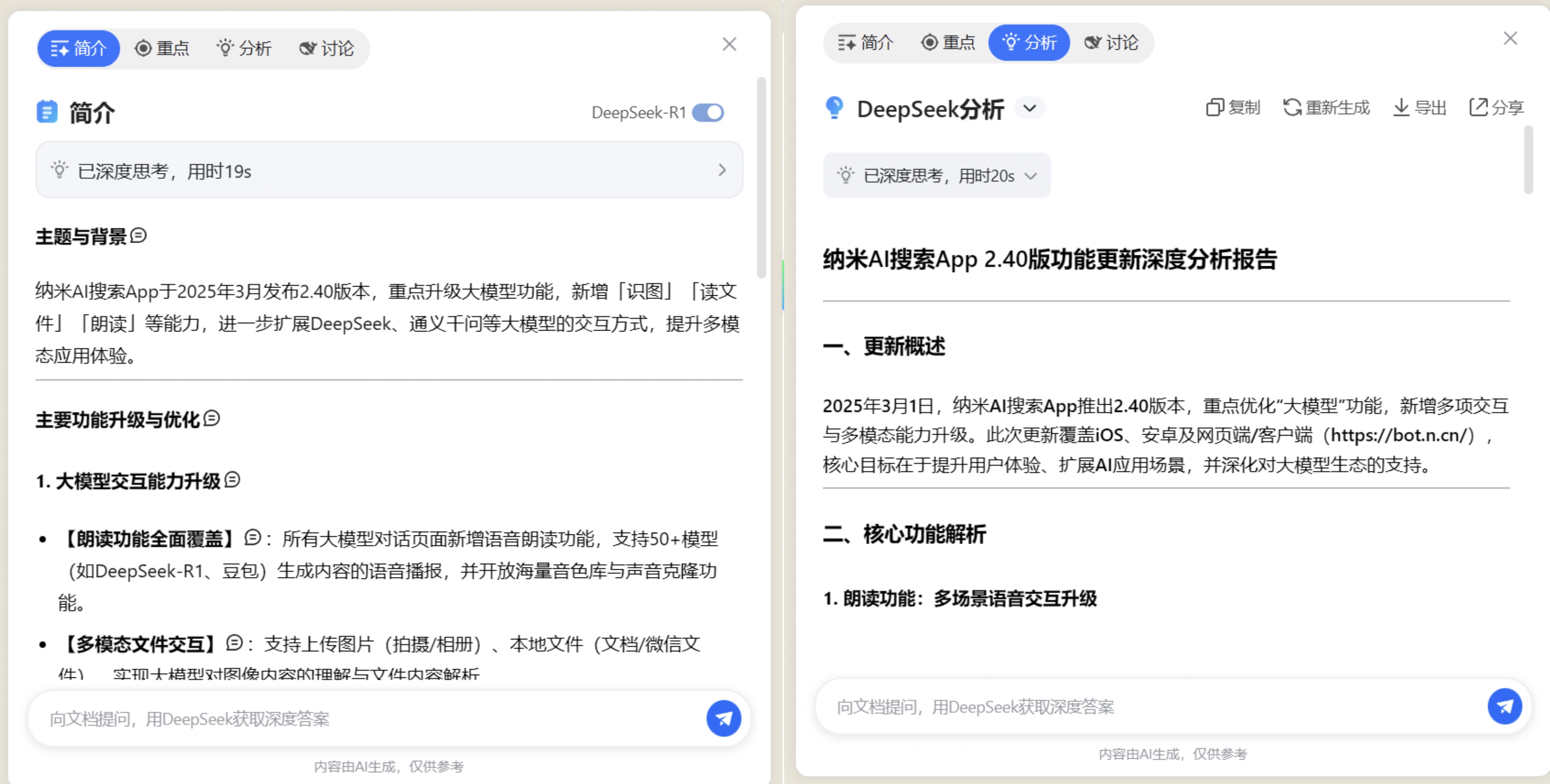Click comment icon beside 多模态文件交互
The image size is (1550, 784).
pyautogui.click(x=235, y=643)
